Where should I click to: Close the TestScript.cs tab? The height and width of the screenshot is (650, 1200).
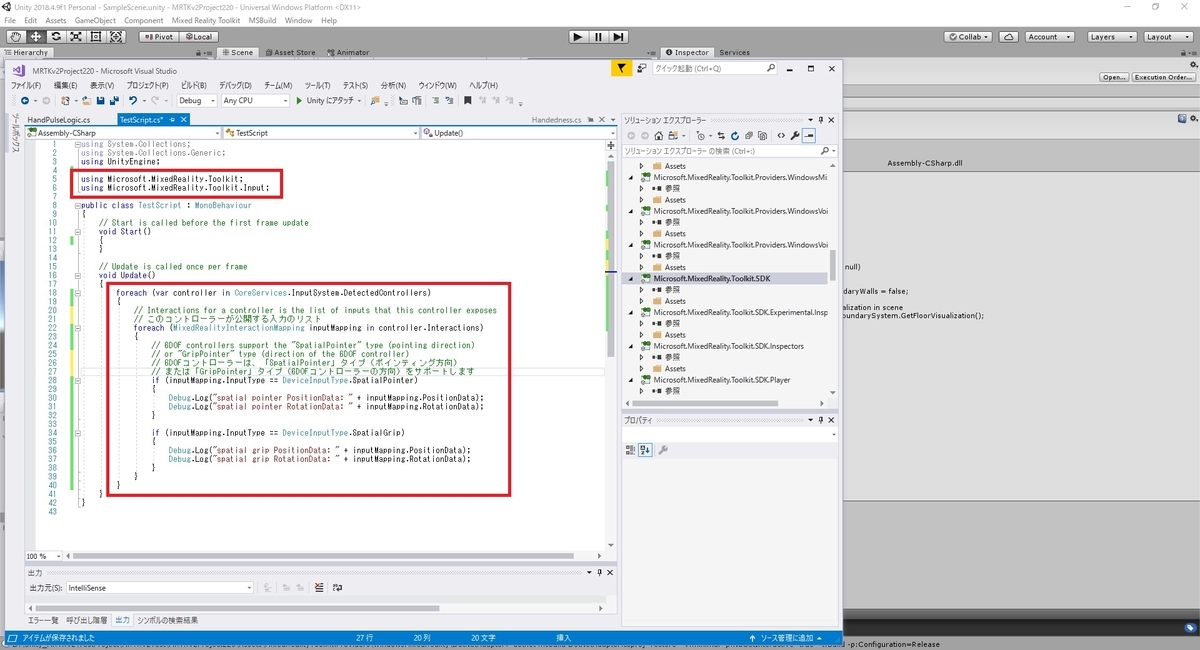click(184, 119)
